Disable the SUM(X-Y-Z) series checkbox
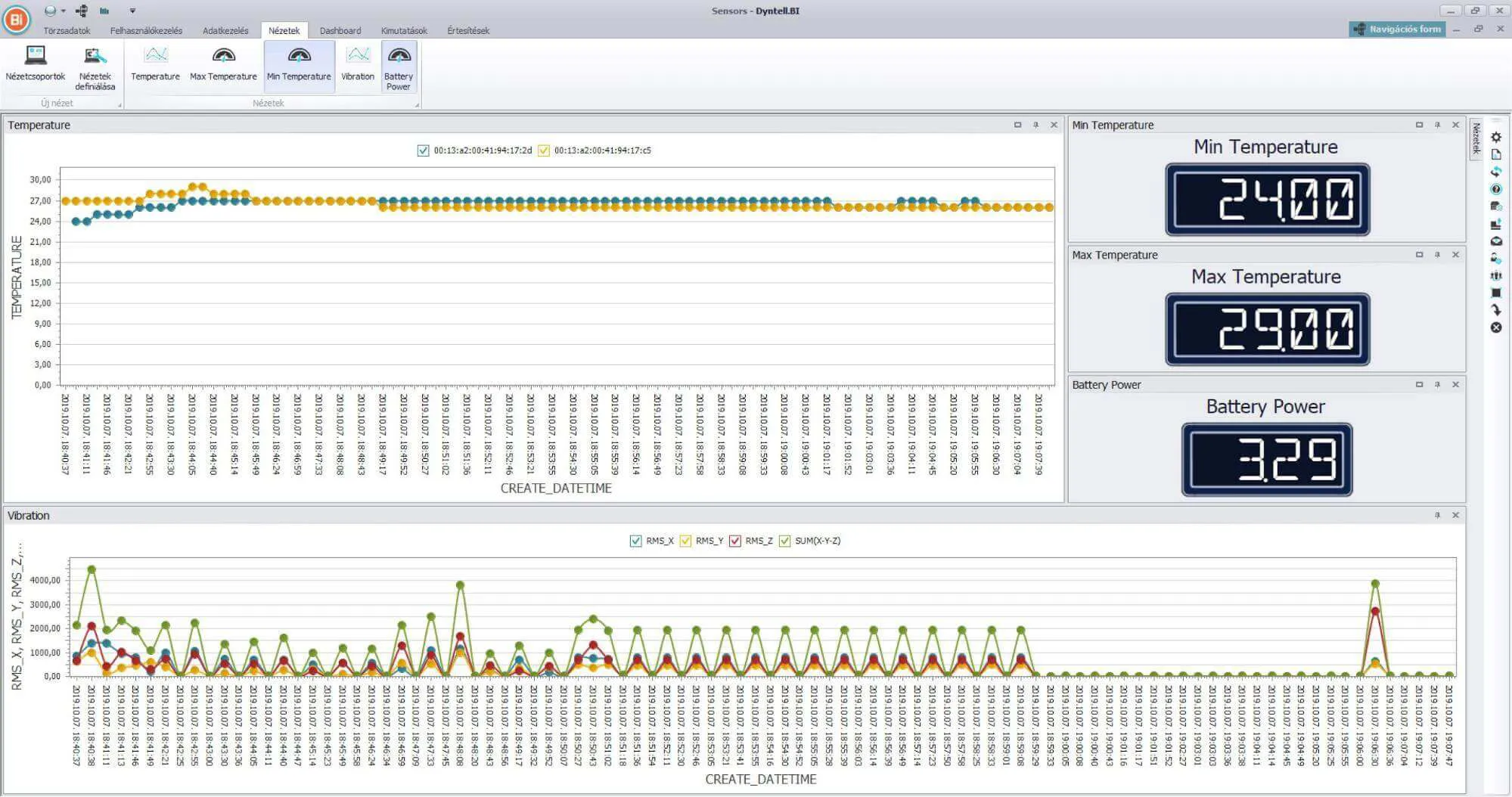The width and height of the screenshot is (1512, 797). [784, 541]
